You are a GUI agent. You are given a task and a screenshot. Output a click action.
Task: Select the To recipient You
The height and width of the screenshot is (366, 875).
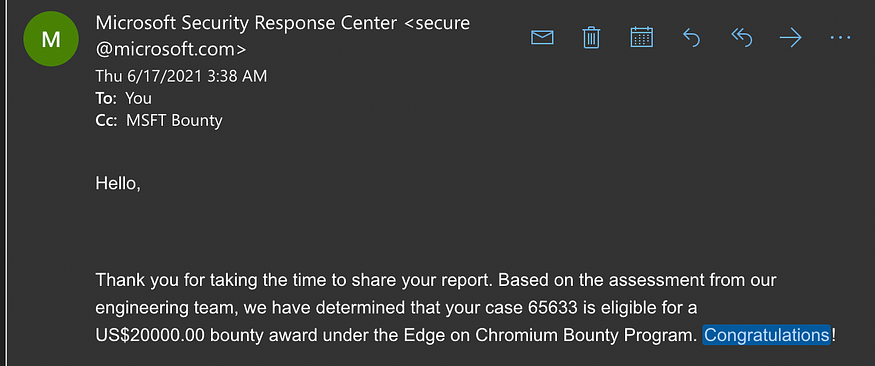coord(138,98)
